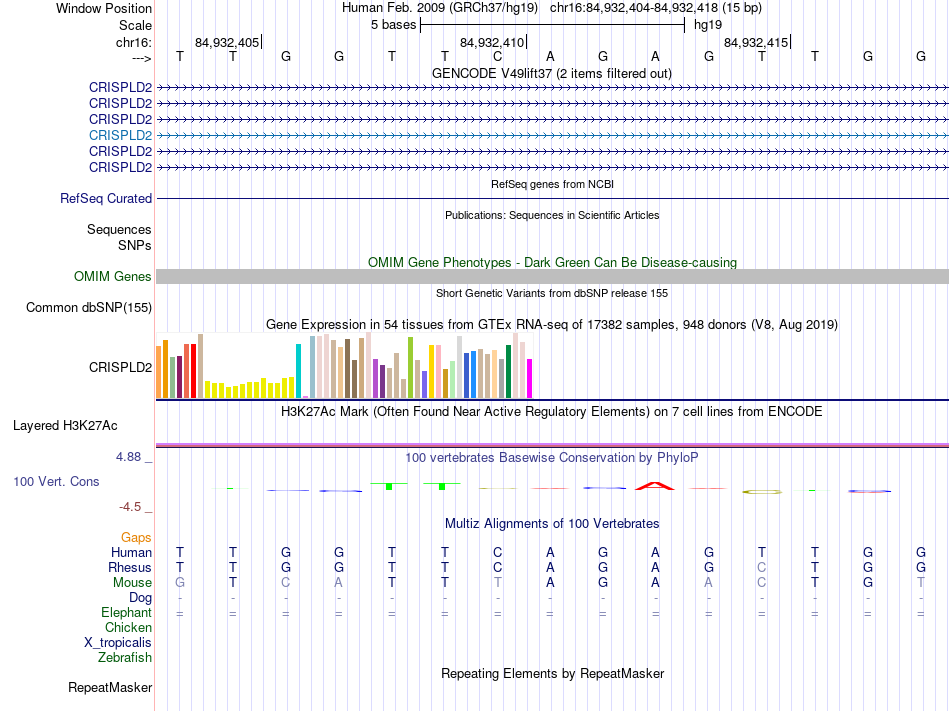This screenshot has width=950, height=711.
Task: Click the Layered H3K27Ac track label
Action: 65,425
